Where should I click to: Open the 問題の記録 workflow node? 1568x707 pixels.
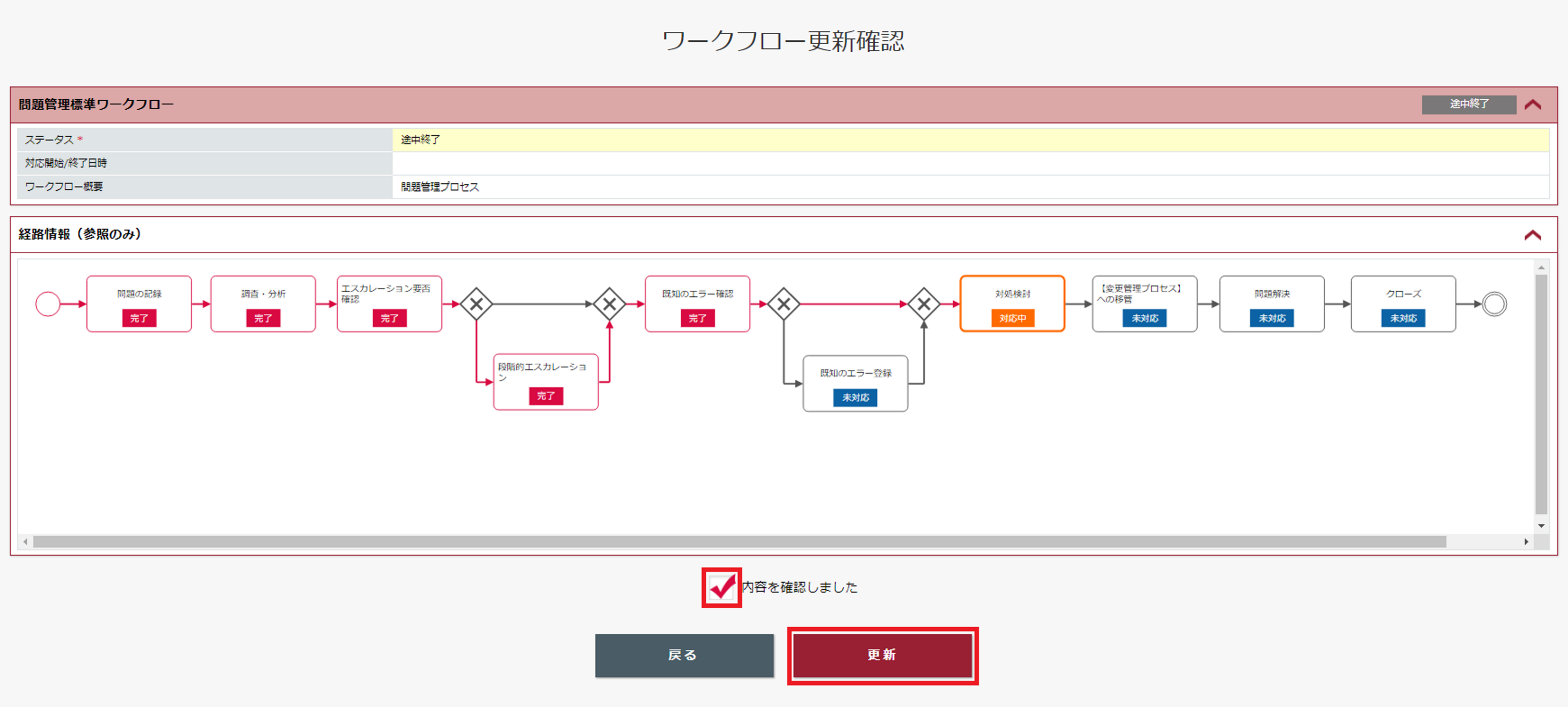139,304
